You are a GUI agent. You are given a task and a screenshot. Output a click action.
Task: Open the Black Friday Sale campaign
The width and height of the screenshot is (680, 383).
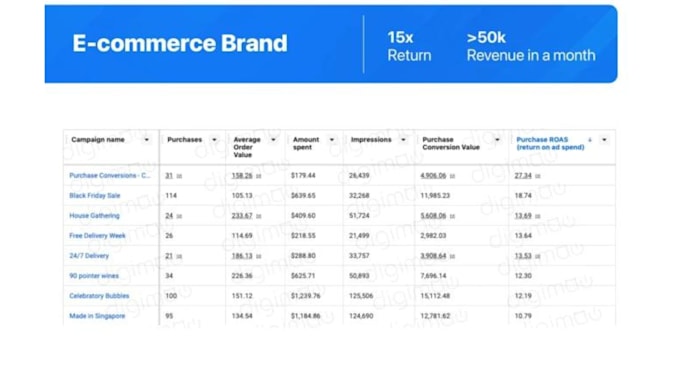tap(95, 196)
